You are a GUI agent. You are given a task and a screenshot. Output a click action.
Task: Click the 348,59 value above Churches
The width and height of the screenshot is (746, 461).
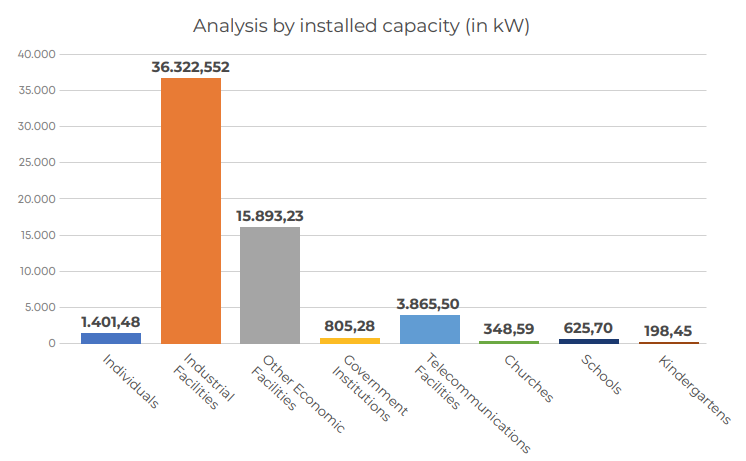point(509,329)
